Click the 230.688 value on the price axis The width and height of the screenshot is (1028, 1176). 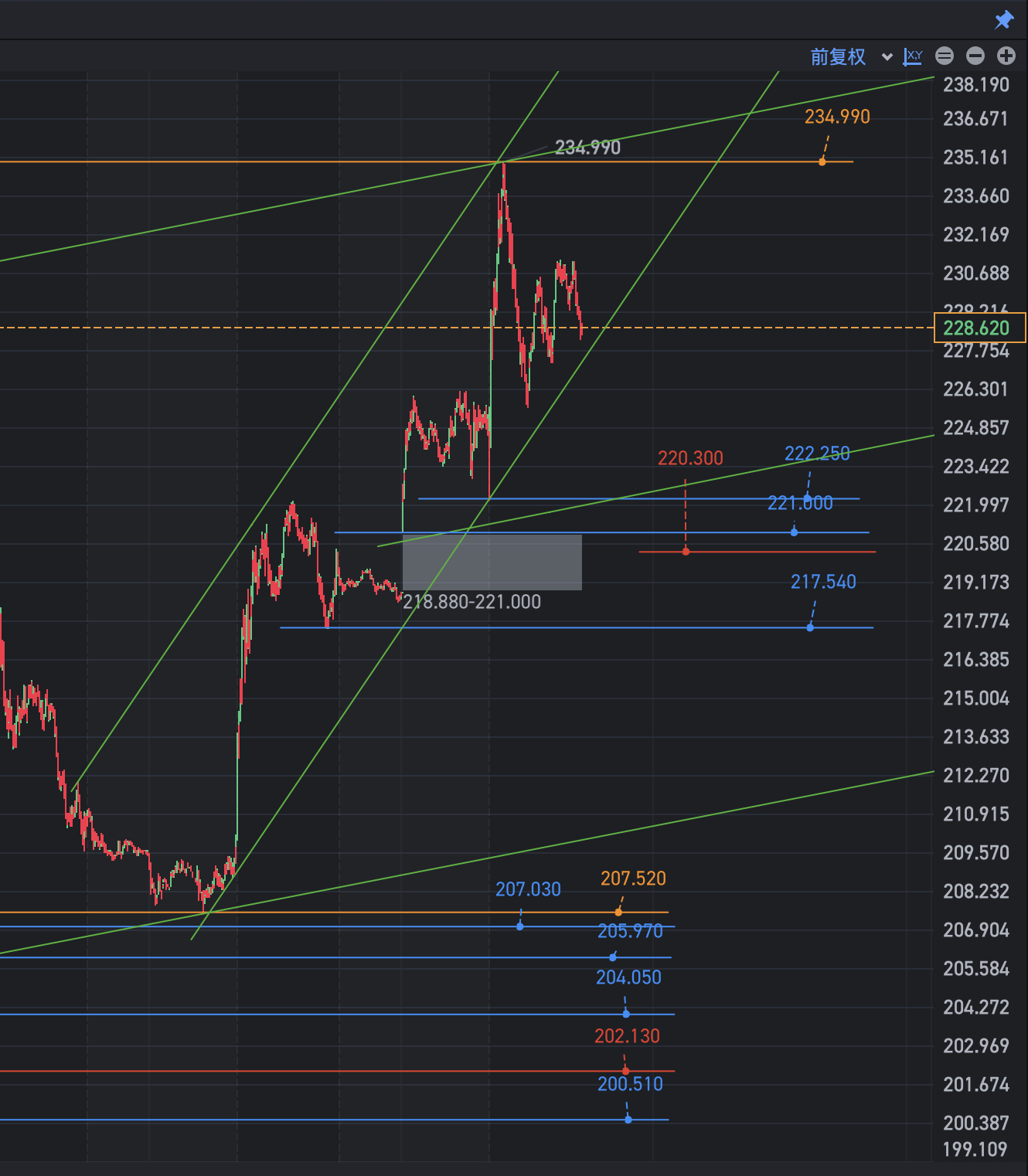pos(976,274)
